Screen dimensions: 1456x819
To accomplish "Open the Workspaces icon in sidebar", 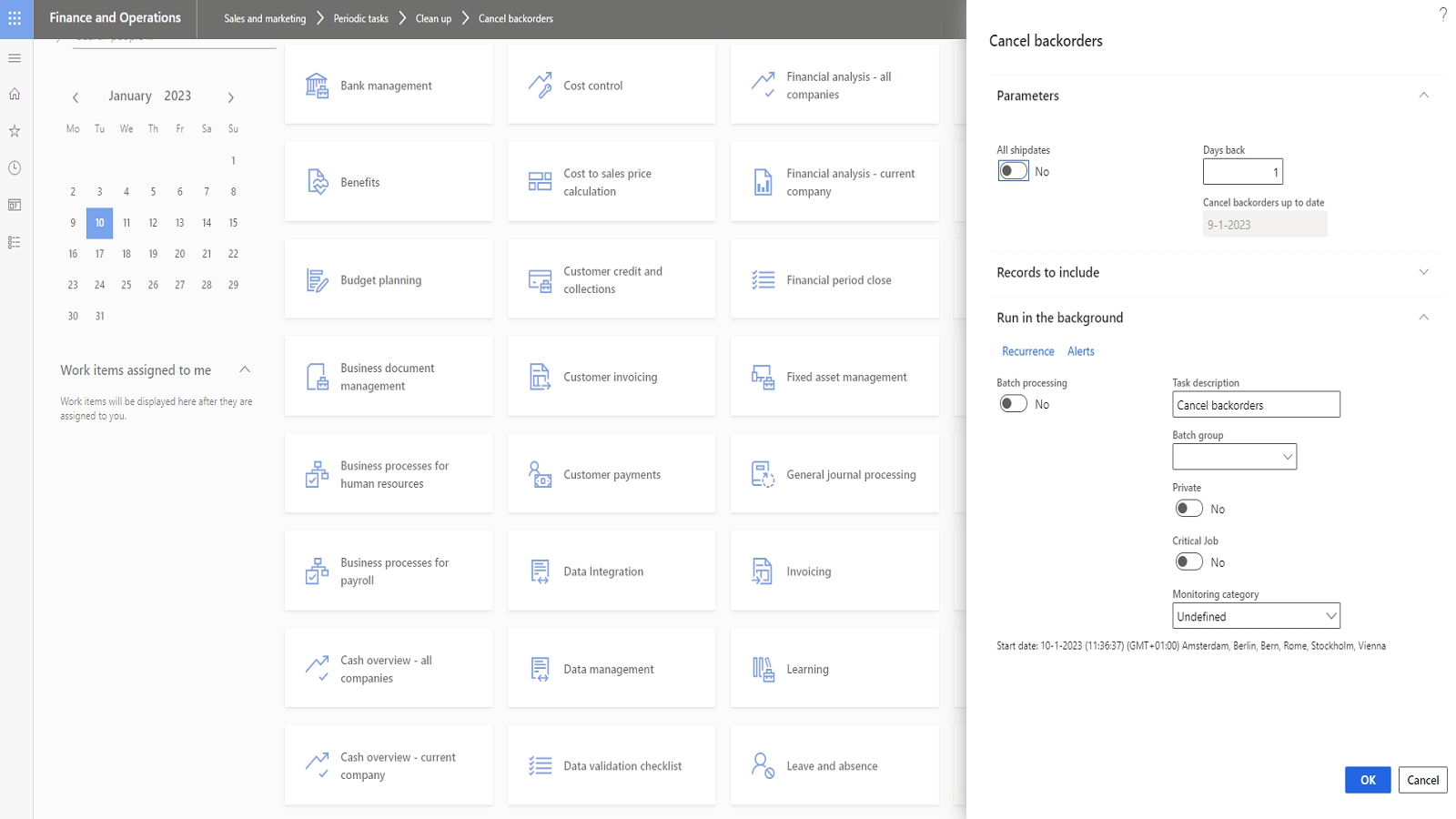I will pyautogui.click(x=15, y=206).
